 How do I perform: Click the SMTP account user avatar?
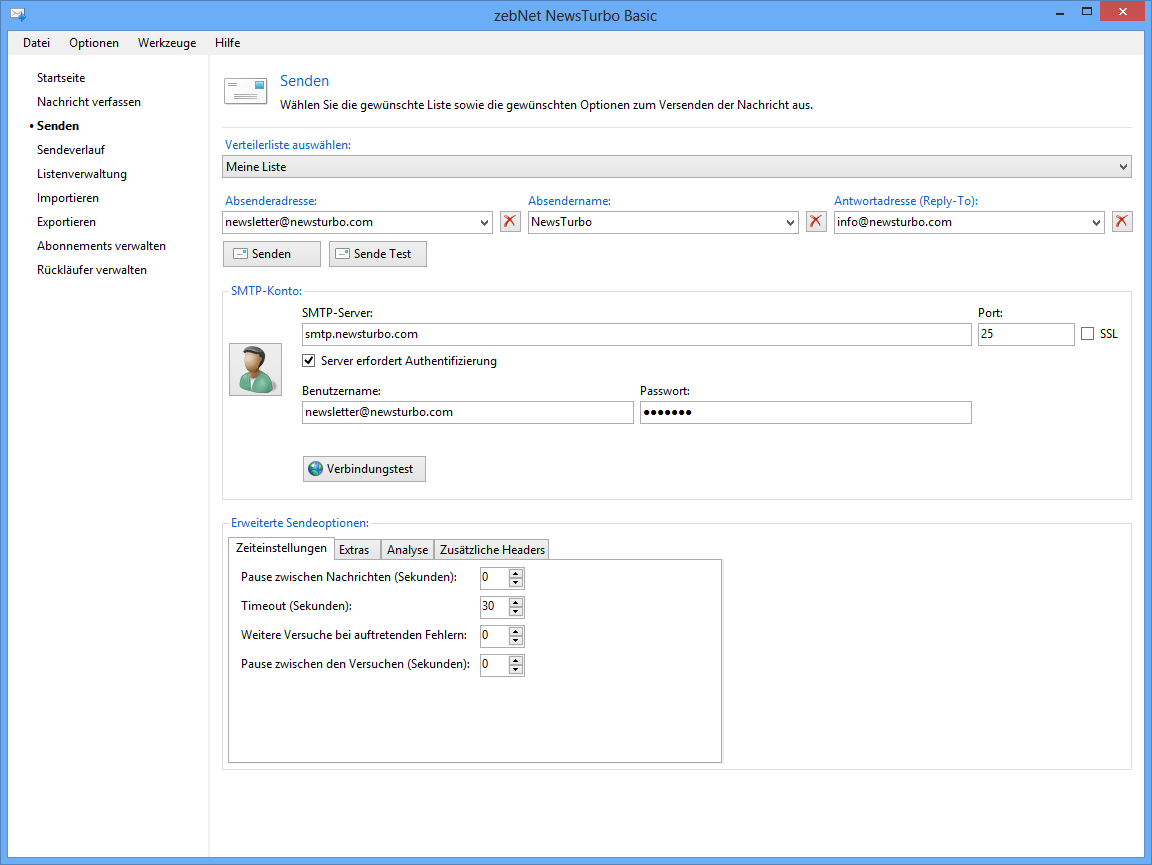click(256, 370)
